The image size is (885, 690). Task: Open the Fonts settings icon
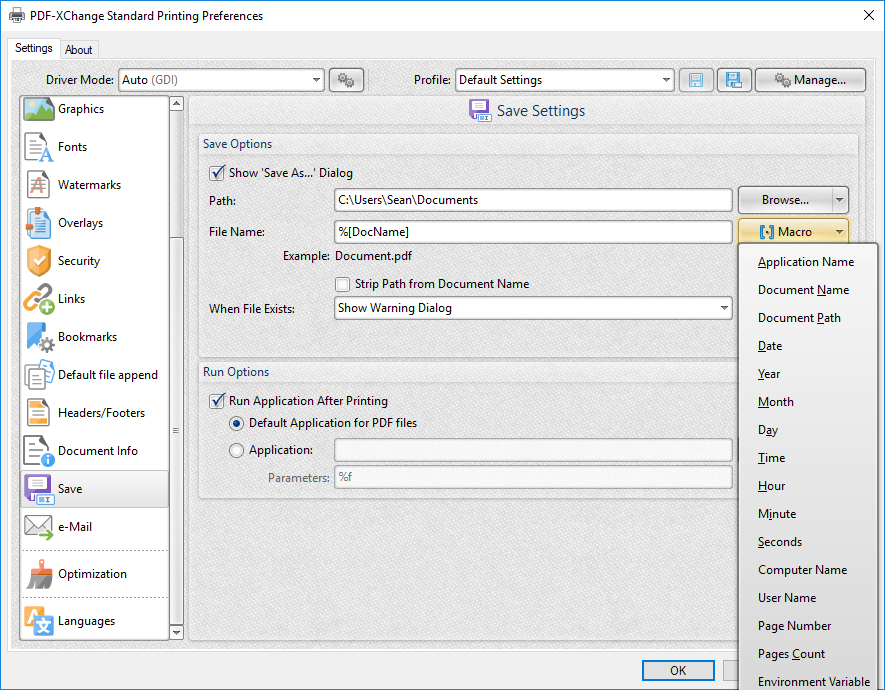(x=38, y=147)
